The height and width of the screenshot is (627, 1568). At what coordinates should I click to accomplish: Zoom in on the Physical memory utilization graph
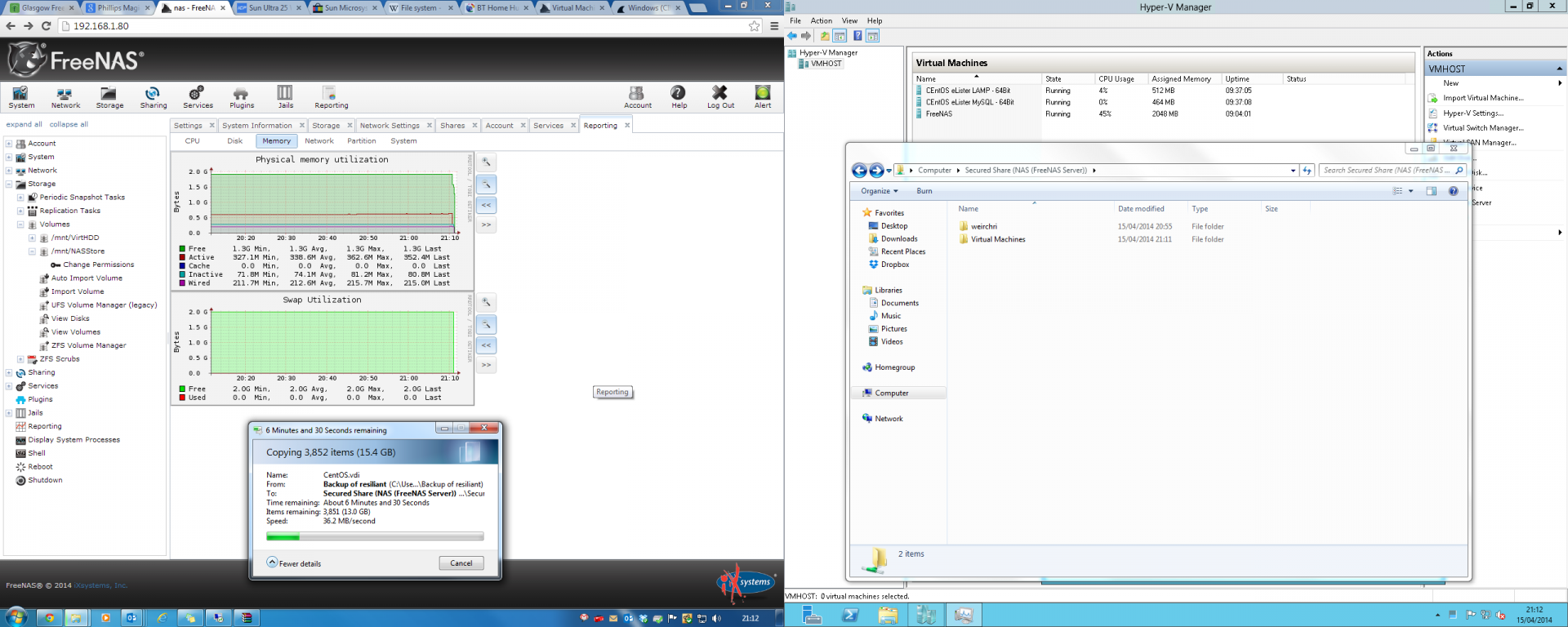coord(487,162)
